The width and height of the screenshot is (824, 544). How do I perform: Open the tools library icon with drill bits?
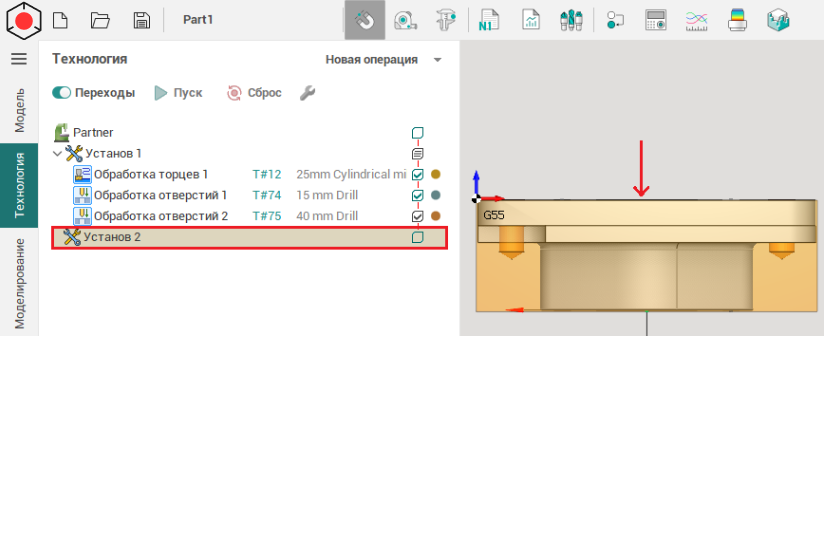point(571,20)
